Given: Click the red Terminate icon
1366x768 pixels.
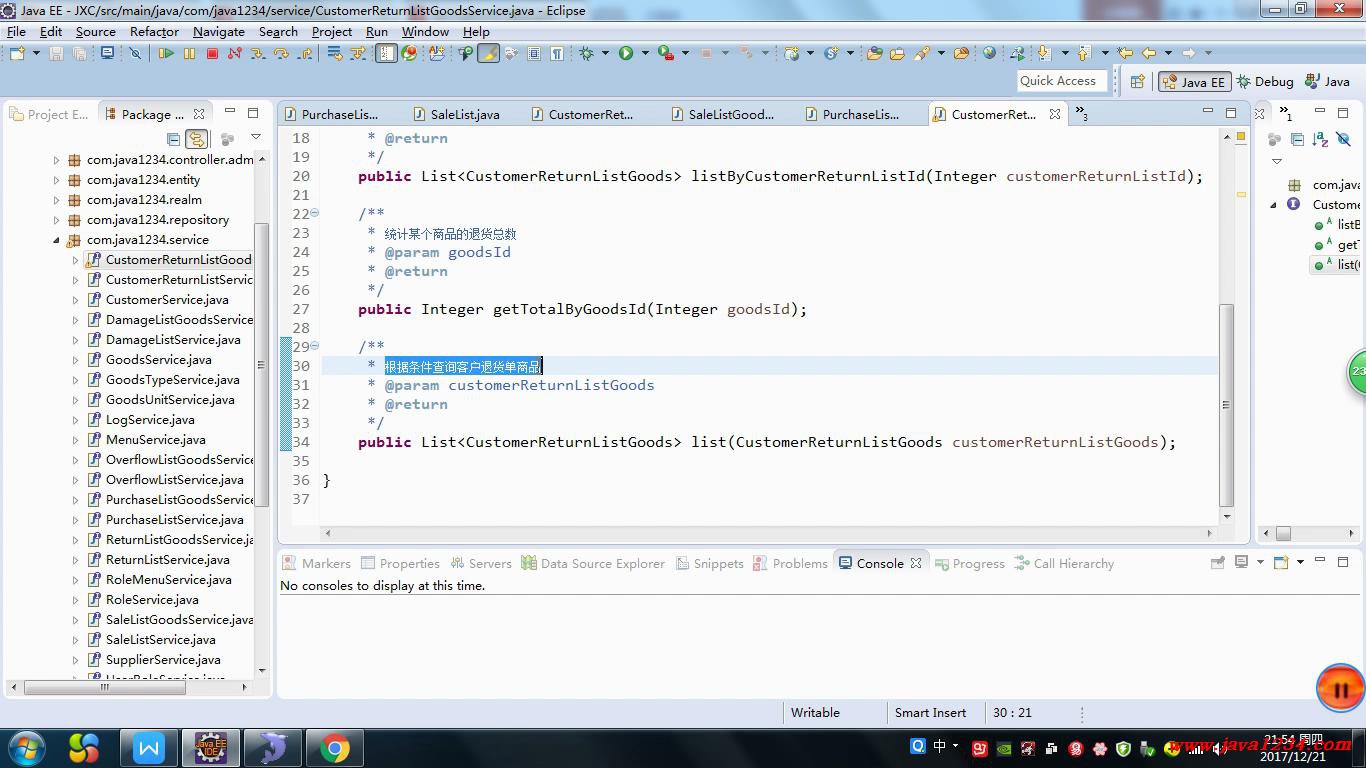Looking at the screenshot, I should point(212,53).
